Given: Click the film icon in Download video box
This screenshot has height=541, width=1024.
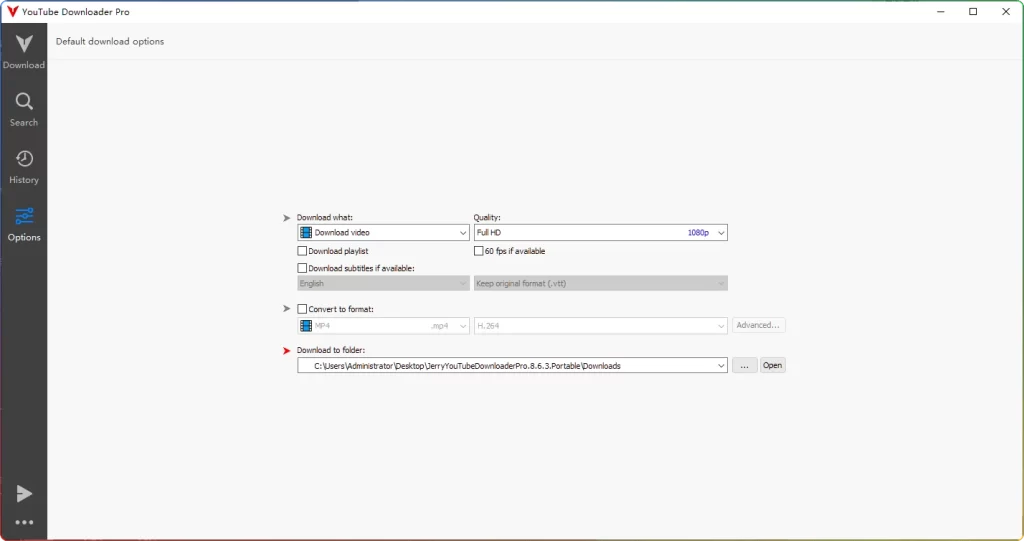Looking at the screenshot, I should [x=306, y=233].
